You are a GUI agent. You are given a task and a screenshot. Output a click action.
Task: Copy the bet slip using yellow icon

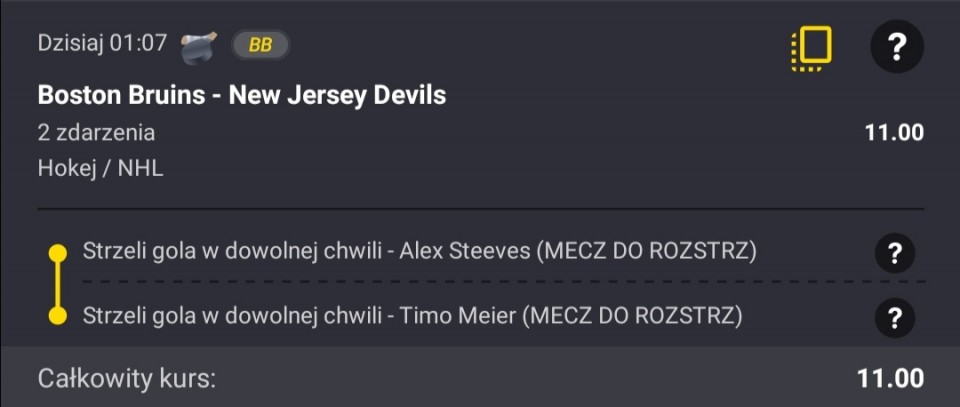[811, 47]
